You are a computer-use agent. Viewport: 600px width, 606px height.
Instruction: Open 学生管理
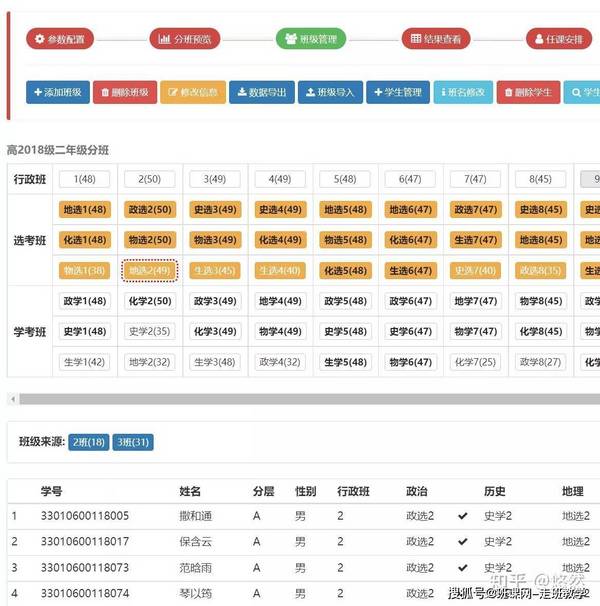[398, 92]
